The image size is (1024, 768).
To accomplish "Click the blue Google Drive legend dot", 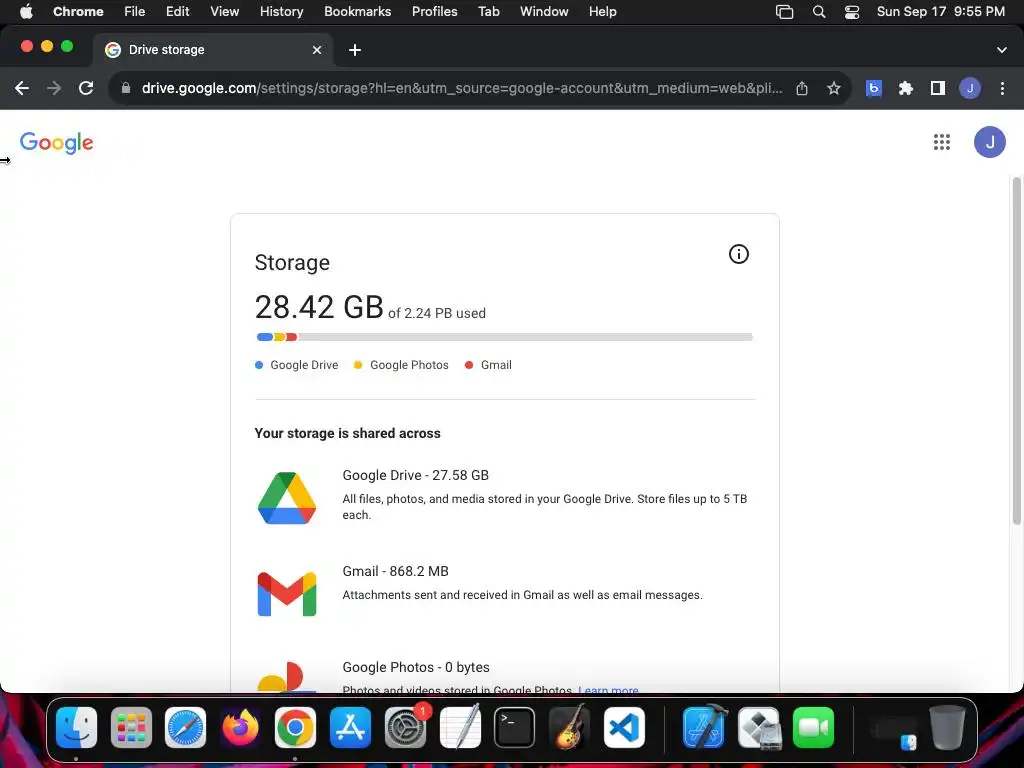I will coord(259,365).
